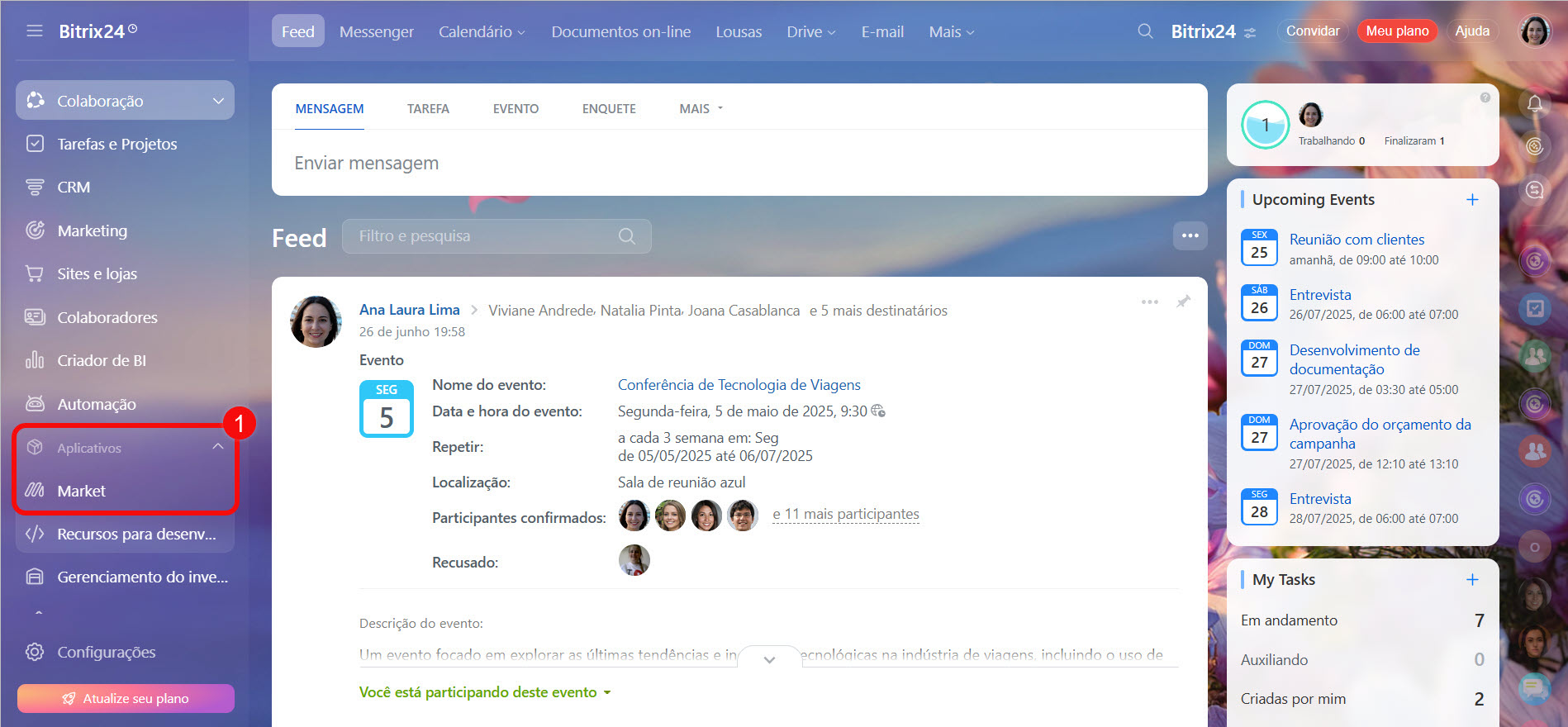Open CRM from the sidebar
This screenshot has height=727, width=1568.
tap(74, 188)
